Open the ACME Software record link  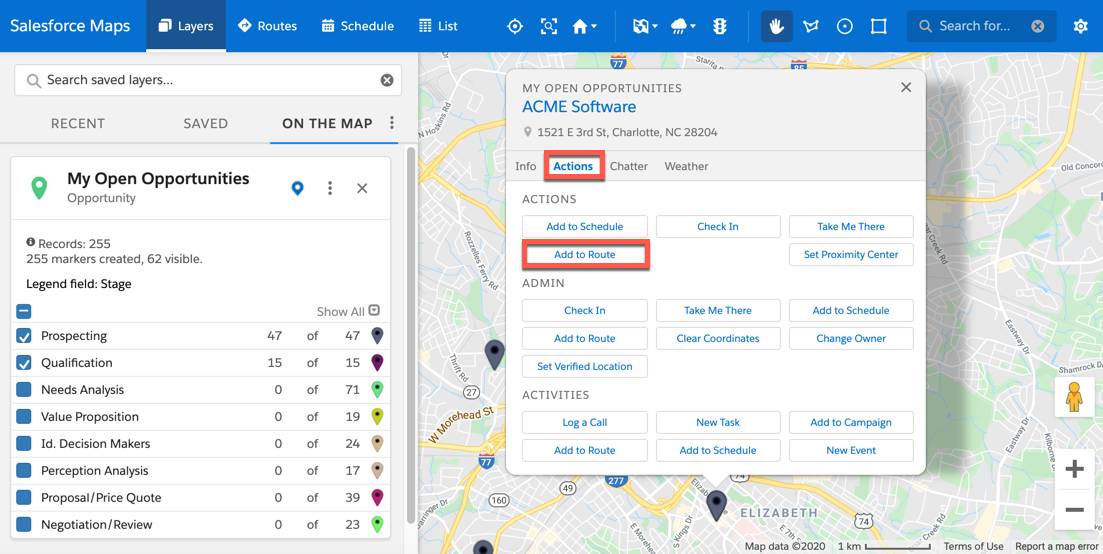pos(579,107)
